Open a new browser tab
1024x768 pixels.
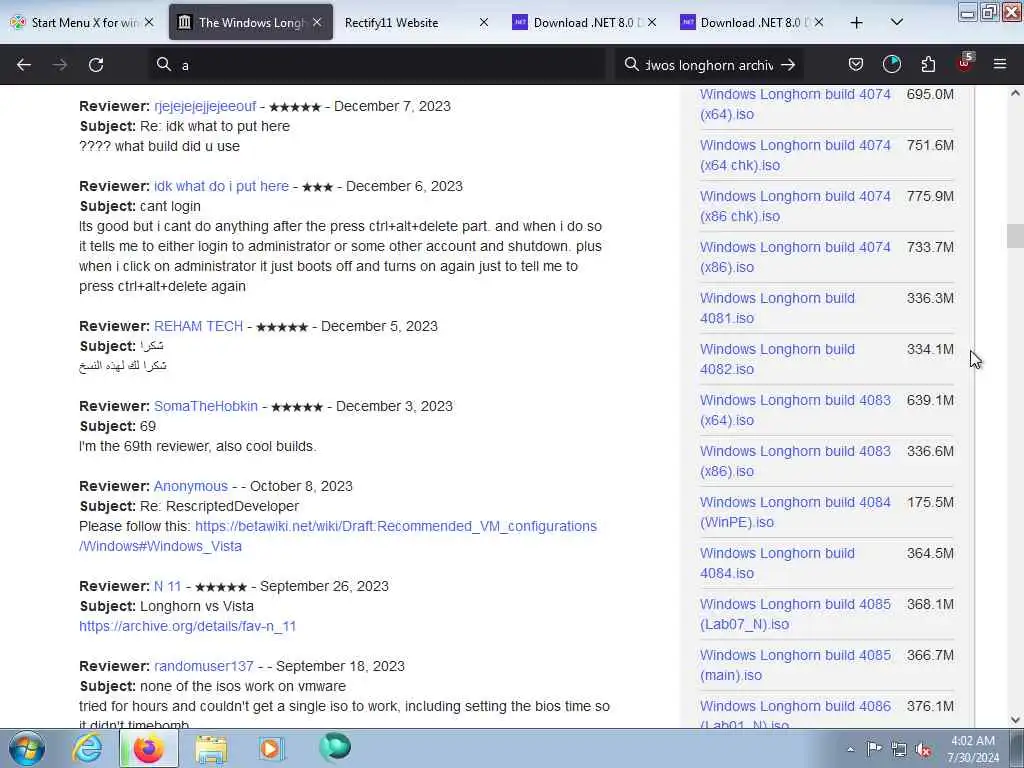(857, 23)
